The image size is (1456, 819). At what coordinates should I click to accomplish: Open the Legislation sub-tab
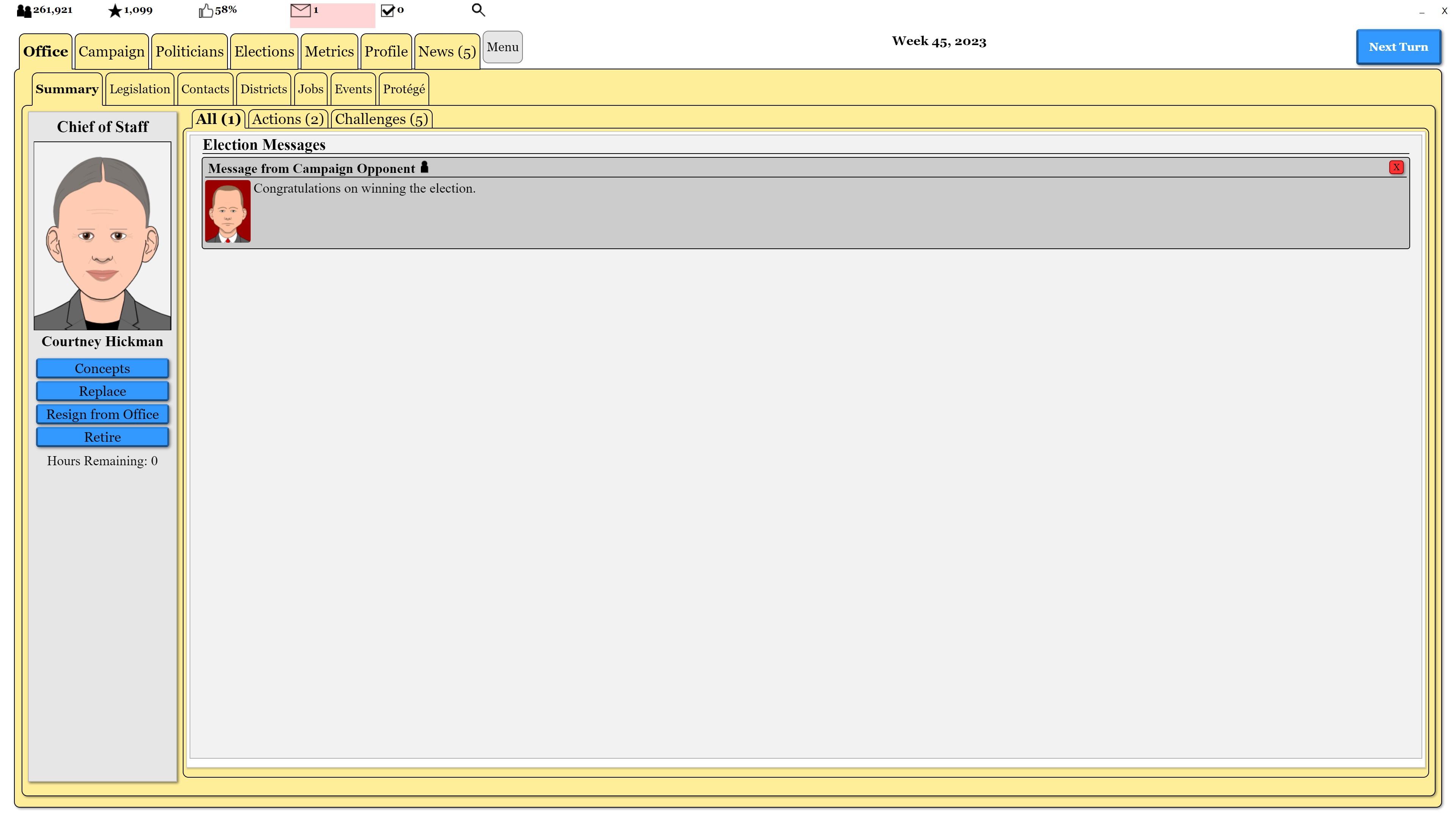140,89
